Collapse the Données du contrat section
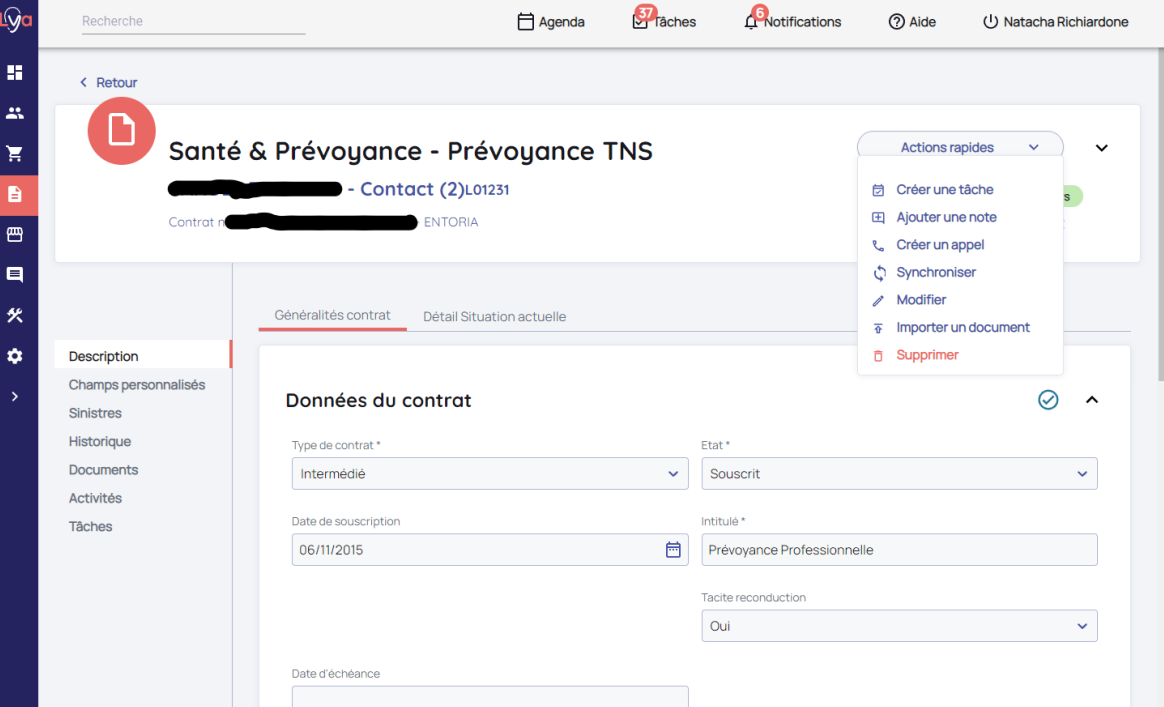 pyautogui.click(x=1092, y=400)
